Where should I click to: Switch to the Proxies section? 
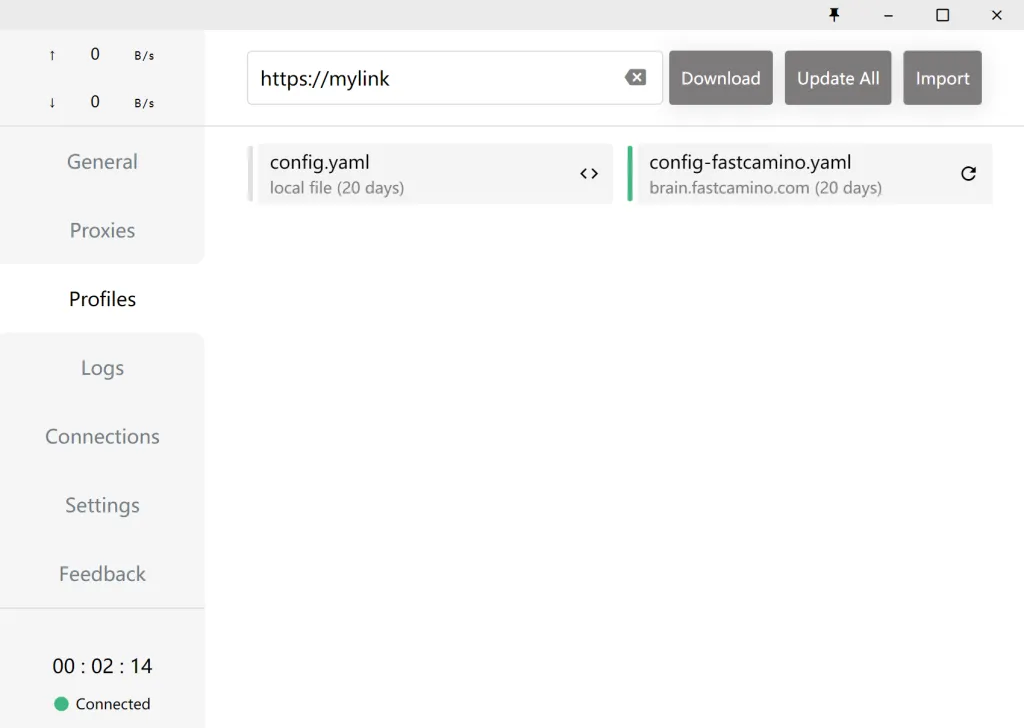click(102, 230)
